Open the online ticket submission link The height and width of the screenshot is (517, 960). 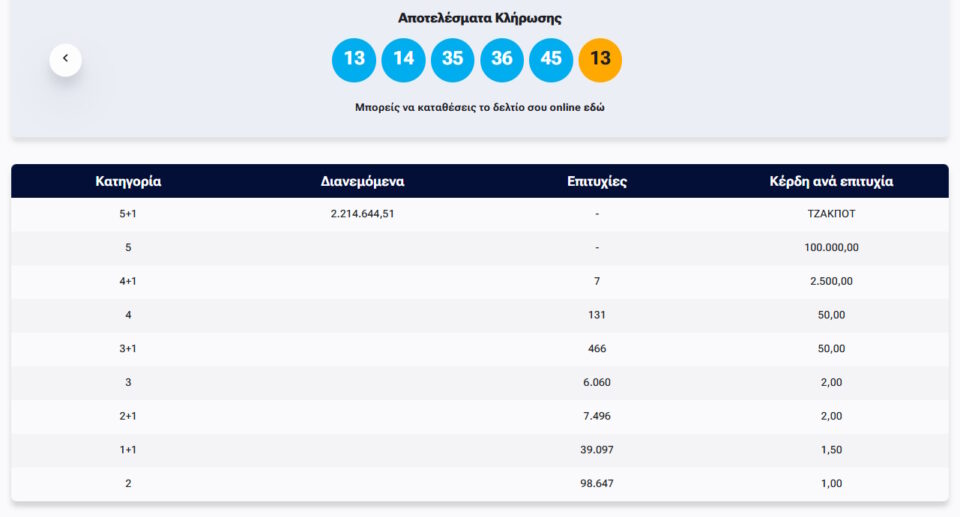coord(479,107)
